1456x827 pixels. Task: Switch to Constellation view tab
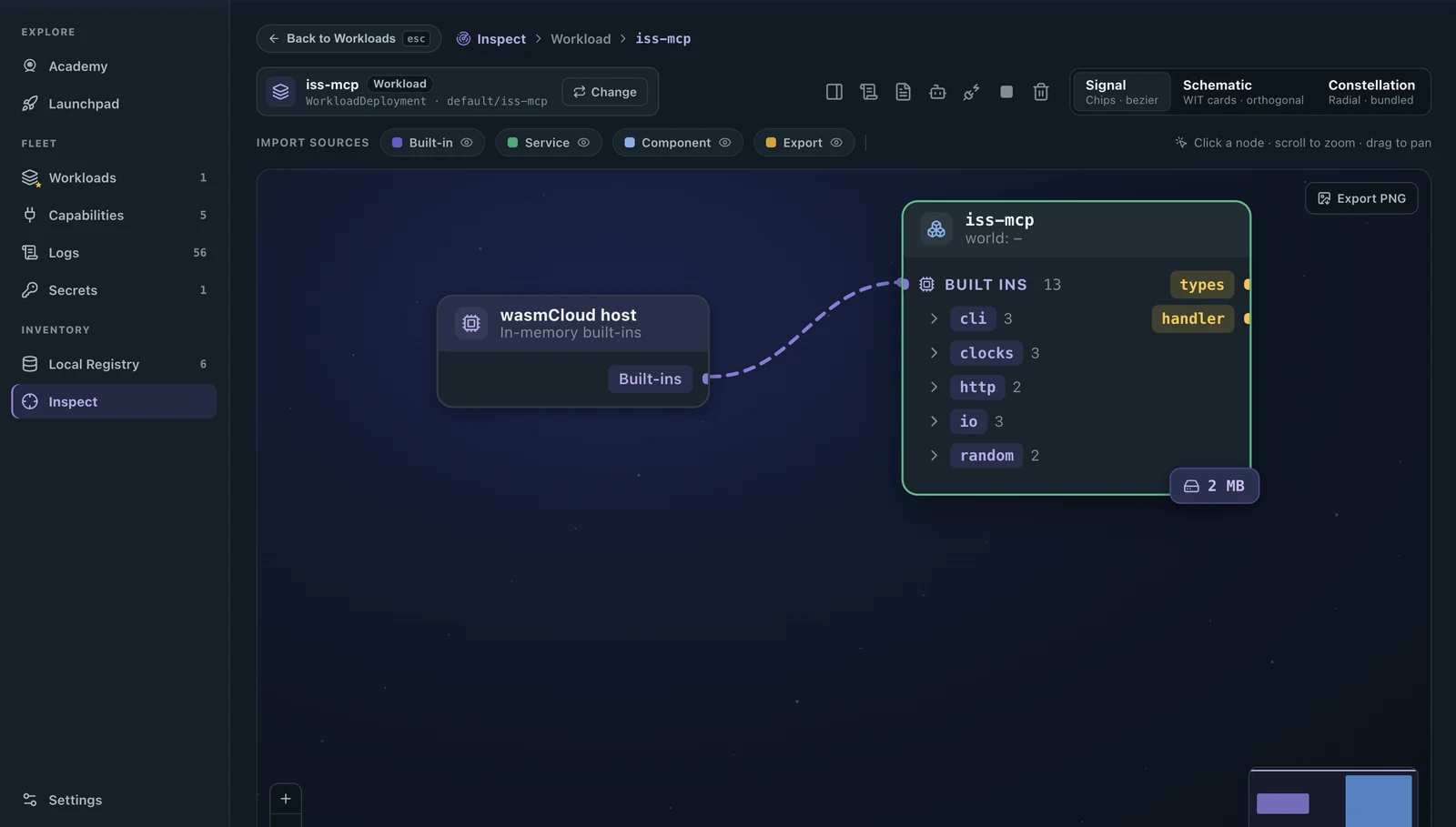pyautogui.click(x=1371, y=92)
